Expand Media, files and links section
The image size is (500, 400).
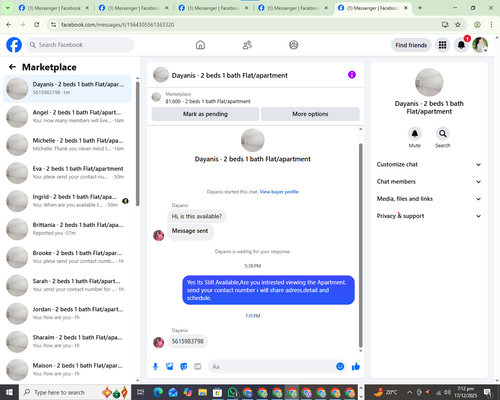(429, 199)
